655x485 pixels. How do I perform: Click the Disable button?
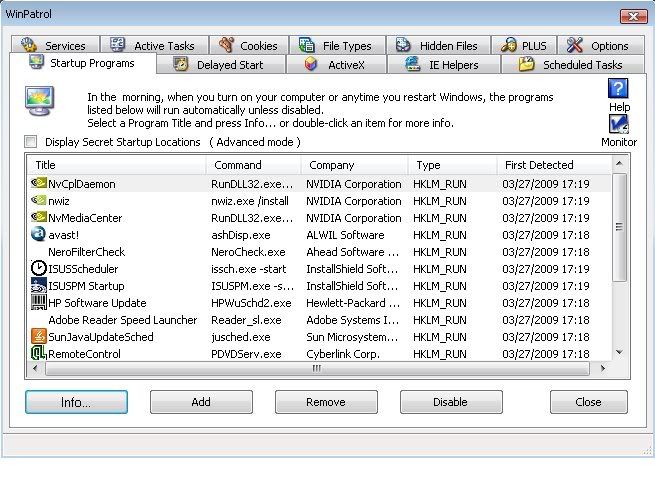[451, 402]
